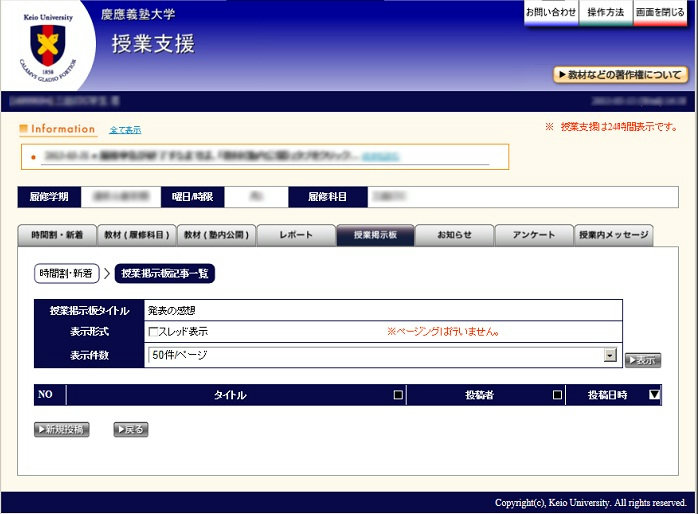Click the 戻る back button

131,430
